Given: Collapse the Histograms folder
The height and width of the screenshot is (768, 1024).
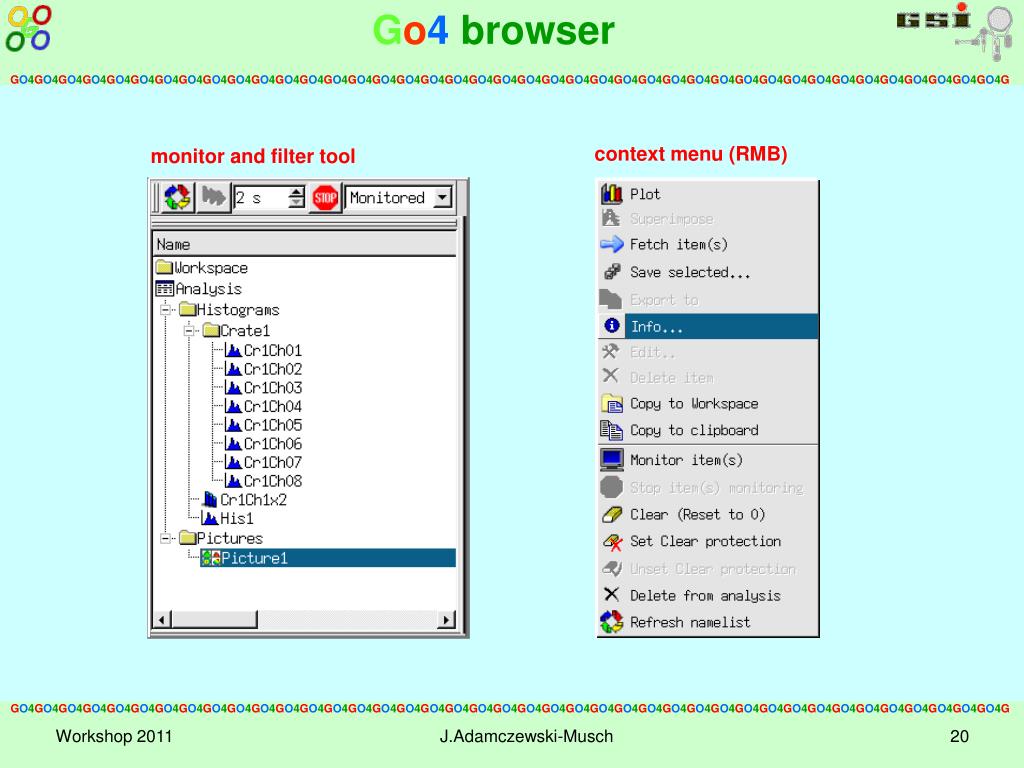Looking at the screenshot, I should coord(167,310).
